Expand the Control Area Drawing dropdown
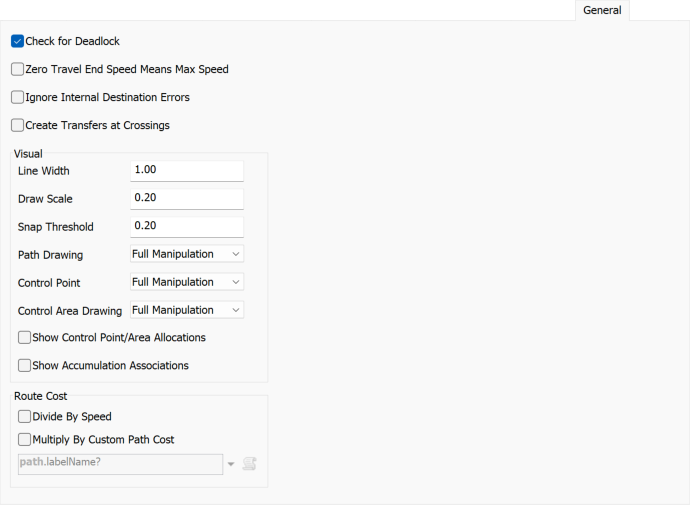690x505 pixels. click(x=187, y=310)
